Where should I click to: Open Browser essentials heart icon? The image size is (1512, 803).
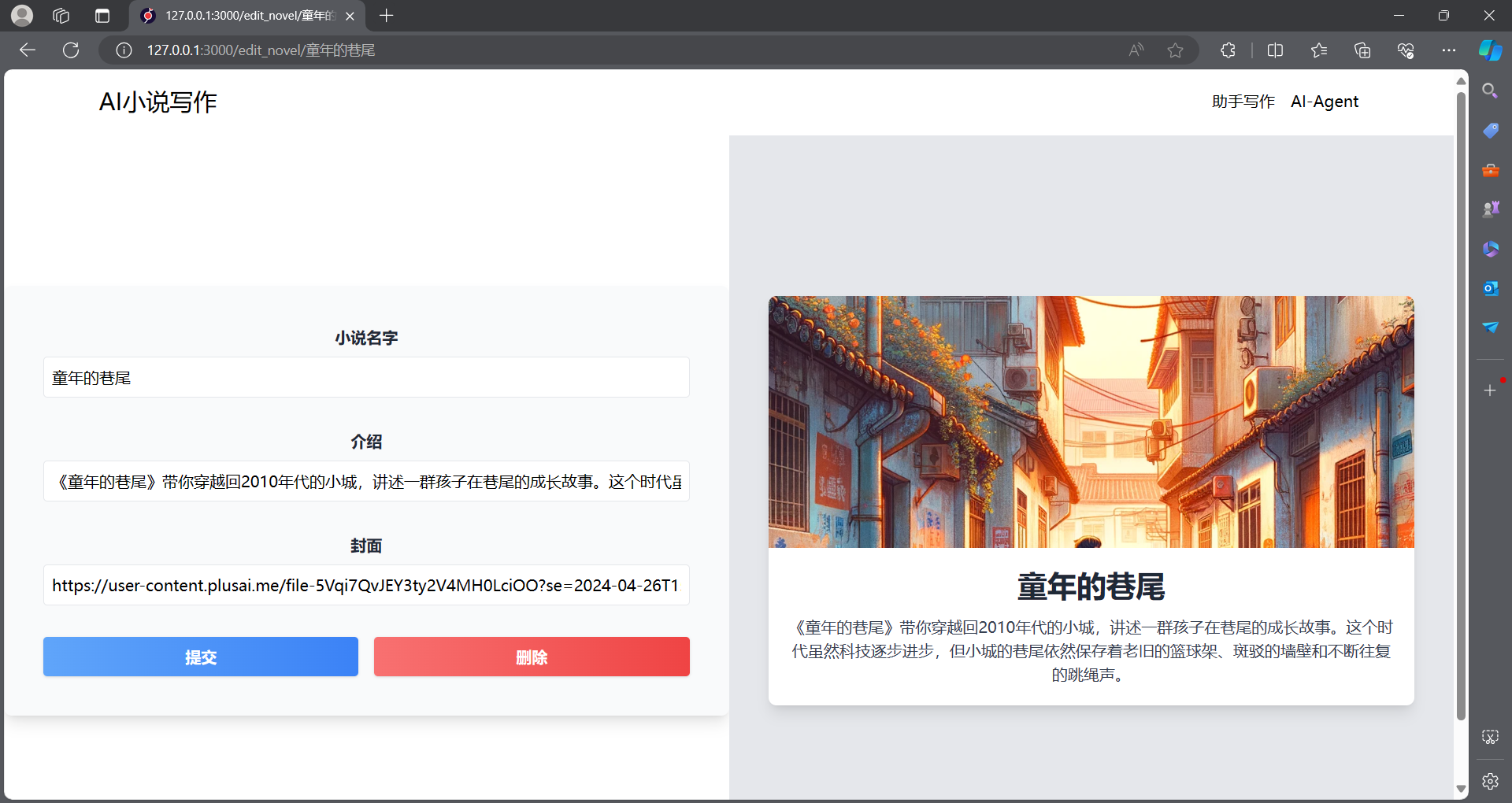pos(1406,50)
